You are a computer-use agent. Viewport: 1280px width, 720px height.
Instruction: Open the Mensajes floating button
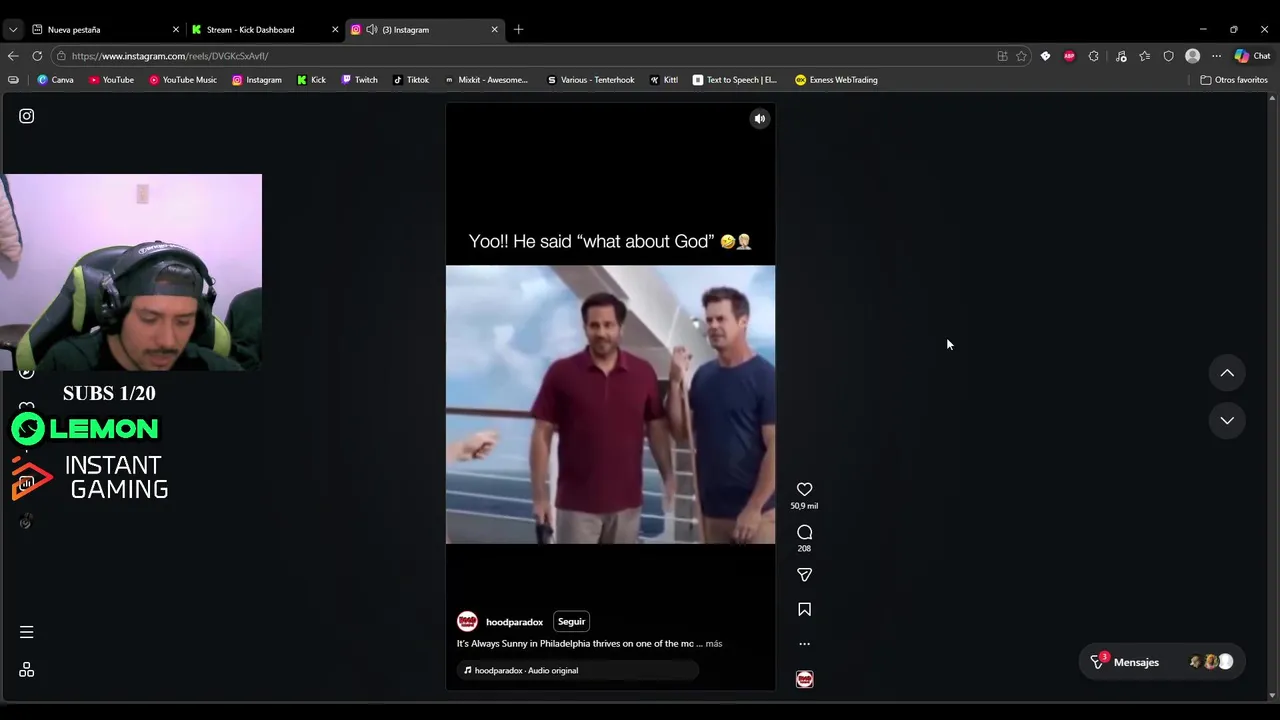click(x=1162, y=662)
